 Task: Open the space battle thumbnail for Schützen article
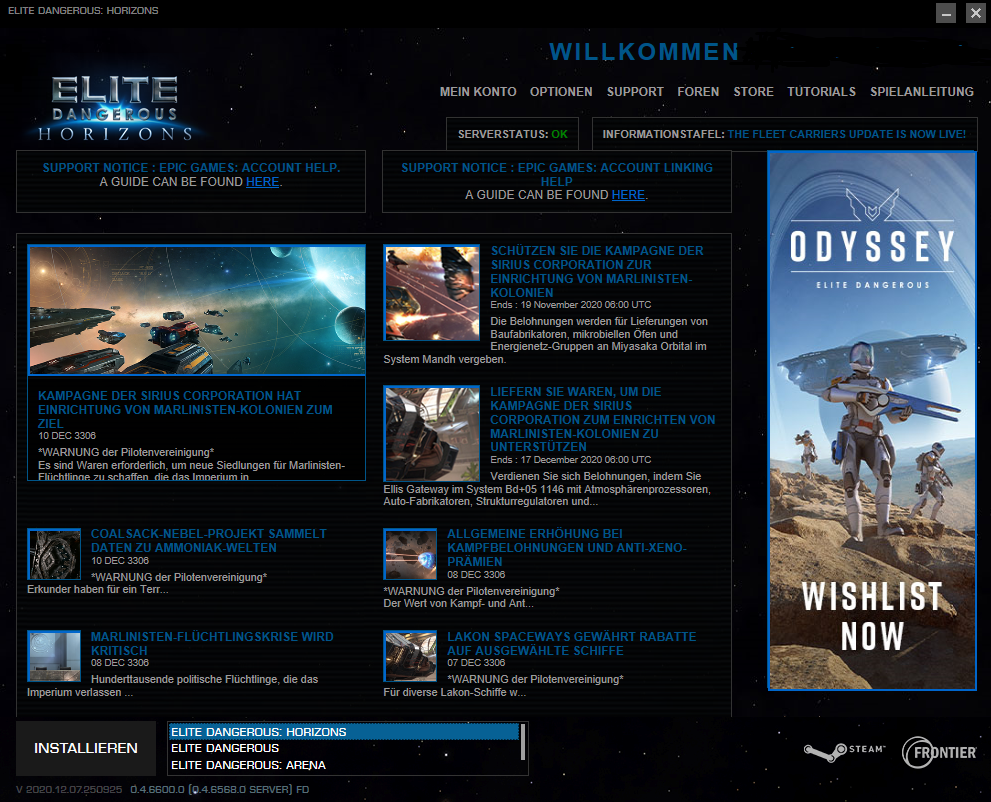pos(432,293)
